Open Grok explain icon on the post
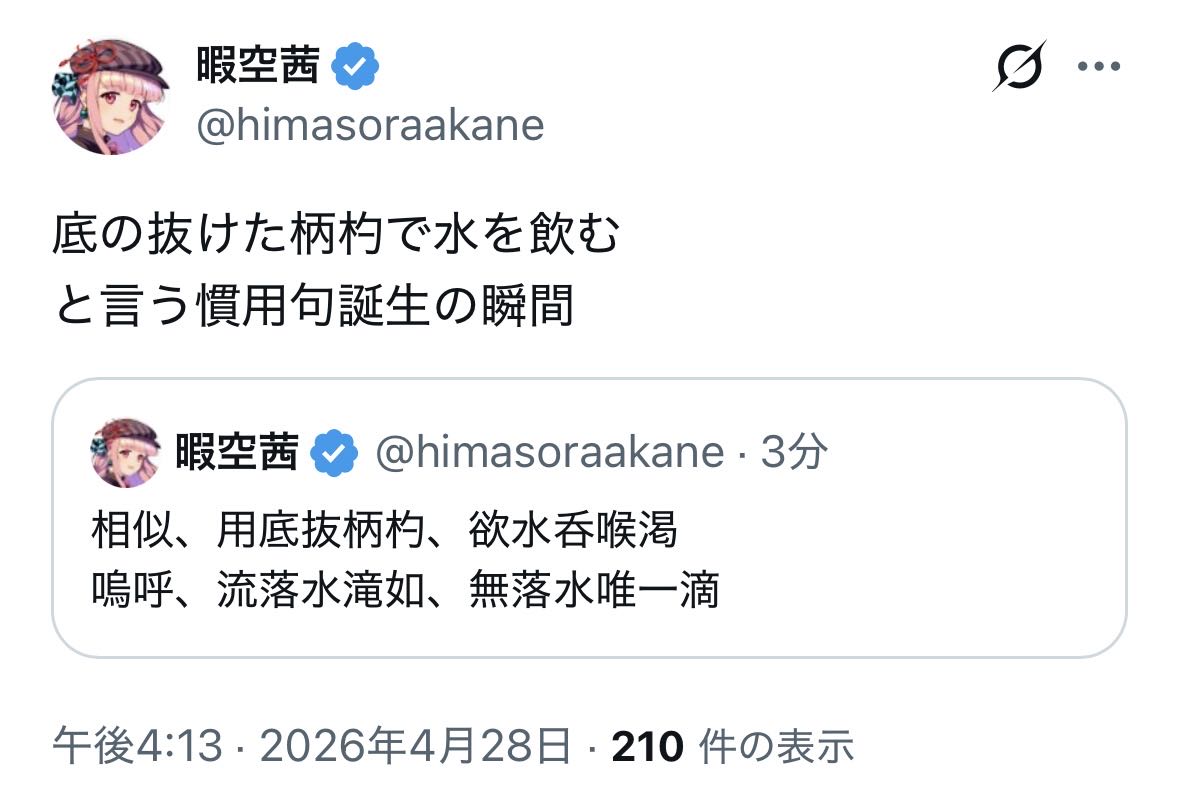This screenshot has width=1179, height=811. pyautogui.click(x=1019, y=66)
